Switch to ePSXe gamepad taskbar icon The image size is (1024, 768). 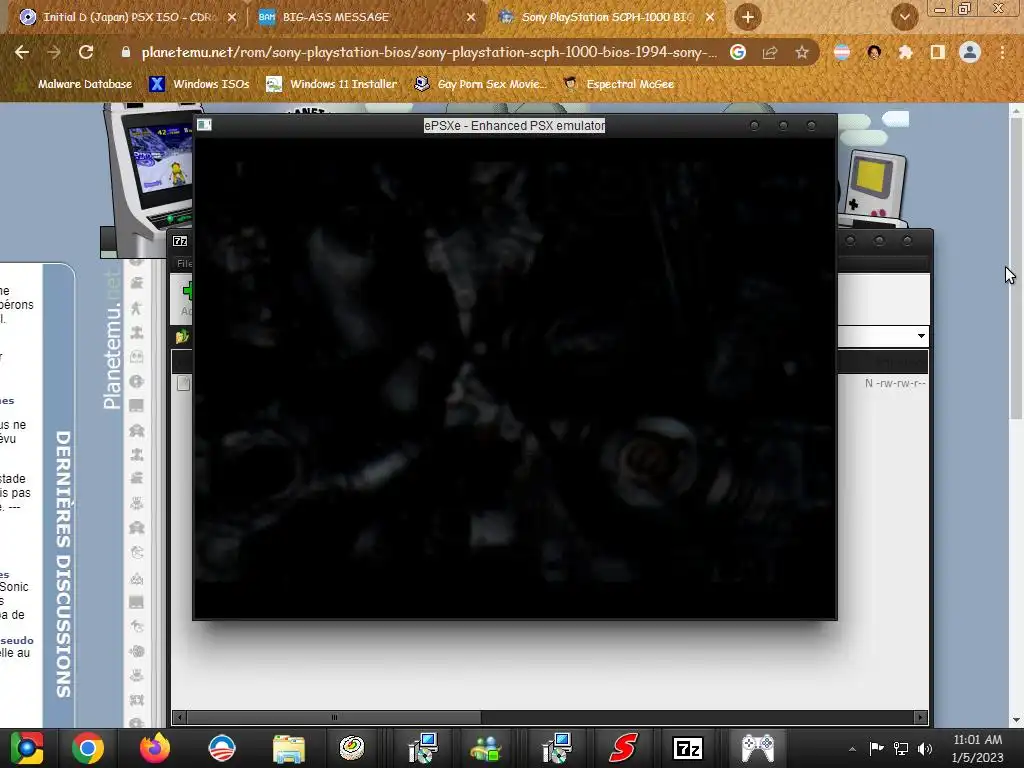tap(758, 748)
